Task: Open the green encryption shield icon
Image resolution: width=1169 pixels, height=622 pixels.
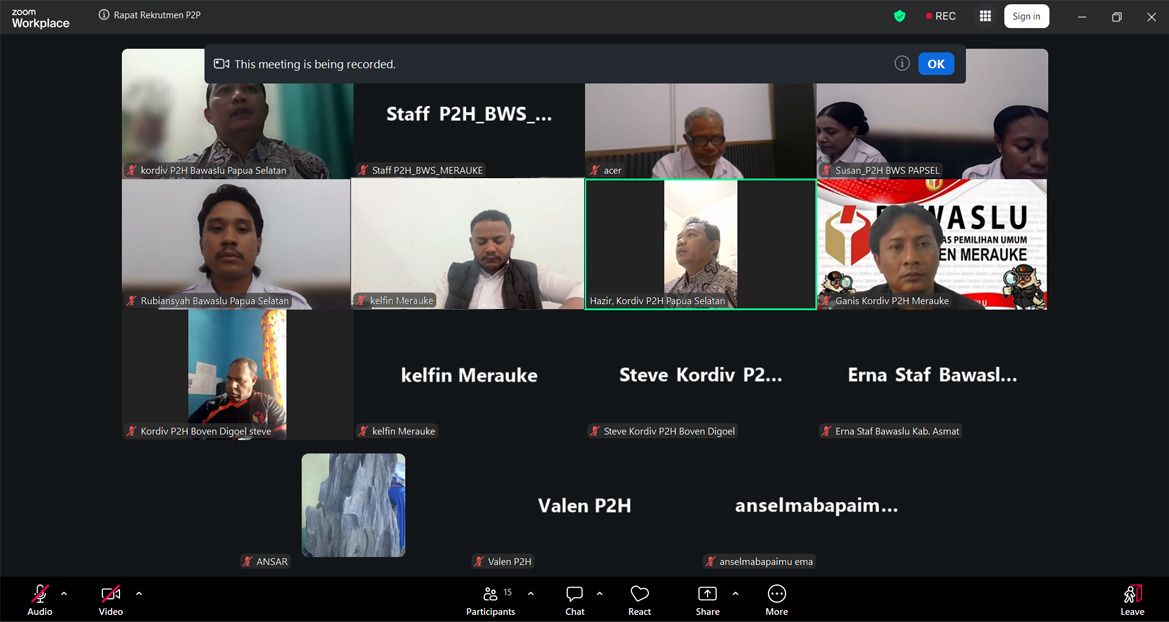Action: 899,16
